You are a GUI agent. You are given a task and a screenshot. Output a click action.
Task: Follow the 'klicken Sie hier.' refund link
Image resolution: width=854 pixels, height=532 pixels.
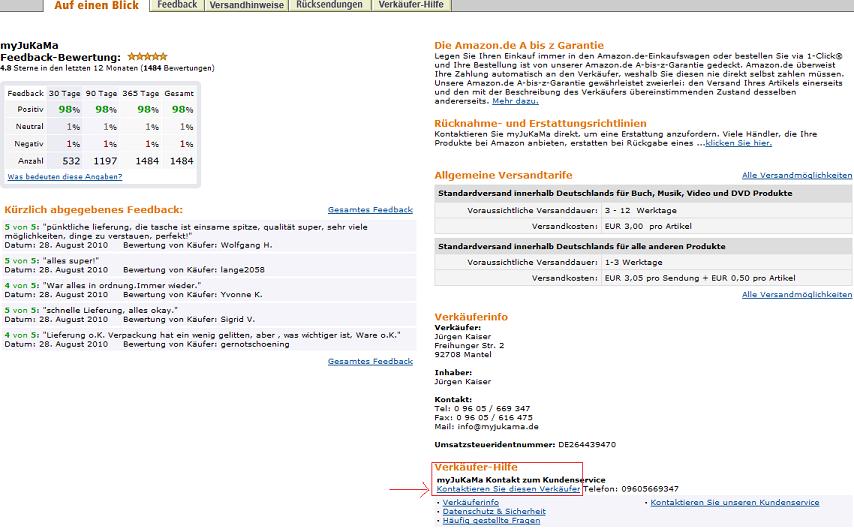tap(738, 143)
